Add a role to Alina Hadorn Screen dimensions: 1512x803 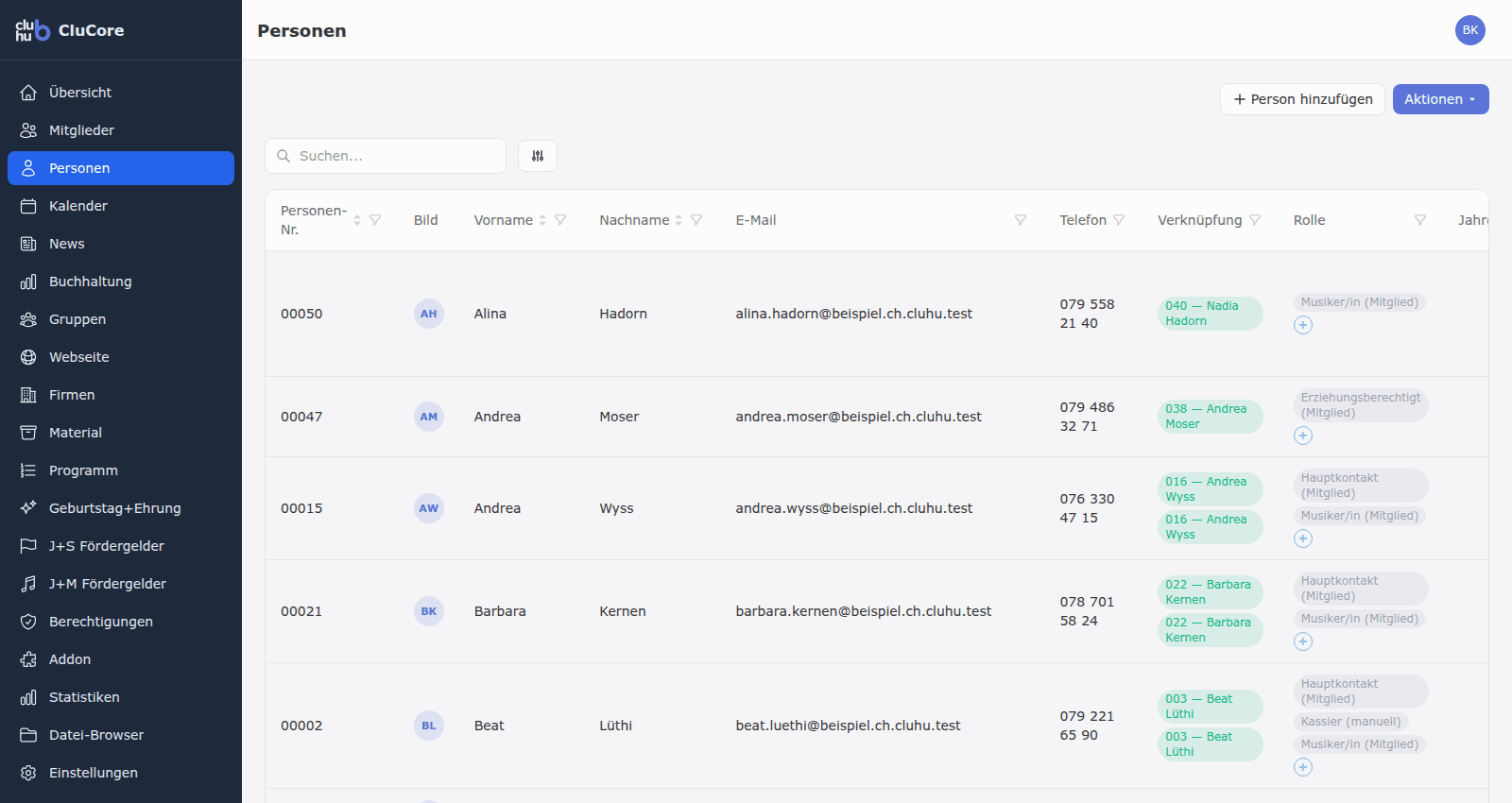point(1303,325)
